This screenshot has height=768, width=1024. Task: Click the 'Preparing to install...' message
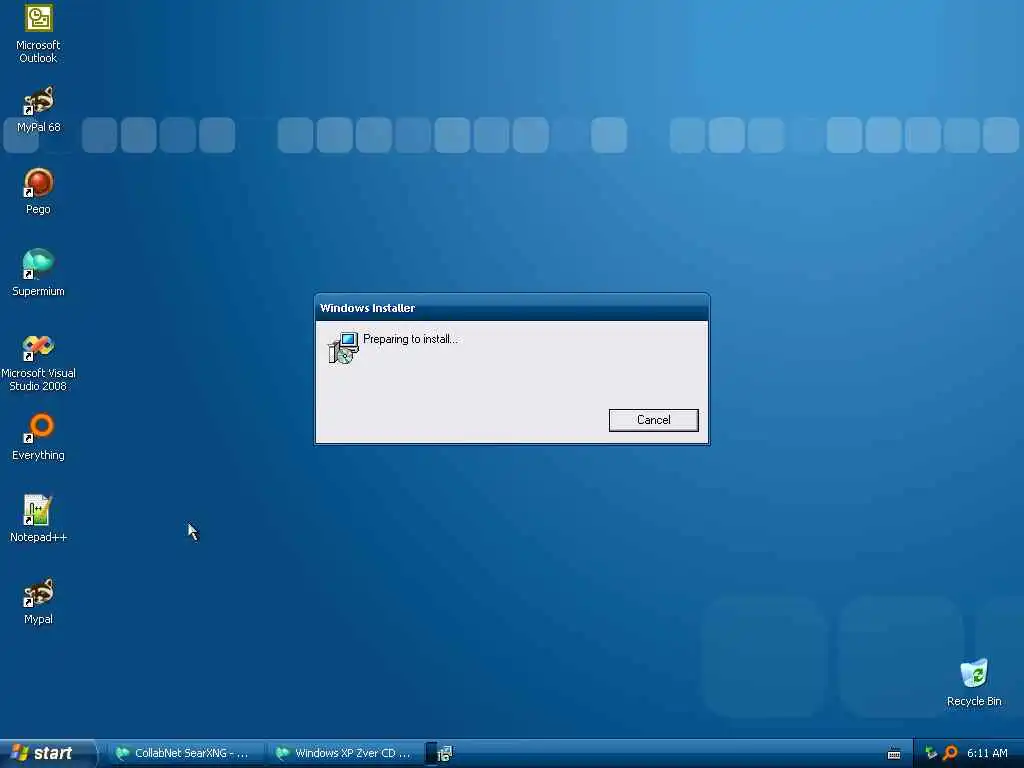click(411, 339)
